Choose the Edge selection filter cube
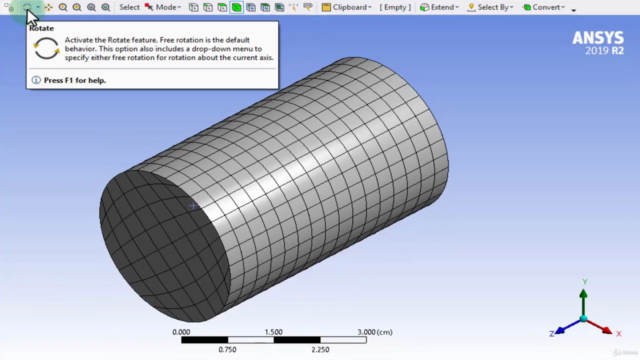Viewport: 640px width, 360px height. [208, 7]
